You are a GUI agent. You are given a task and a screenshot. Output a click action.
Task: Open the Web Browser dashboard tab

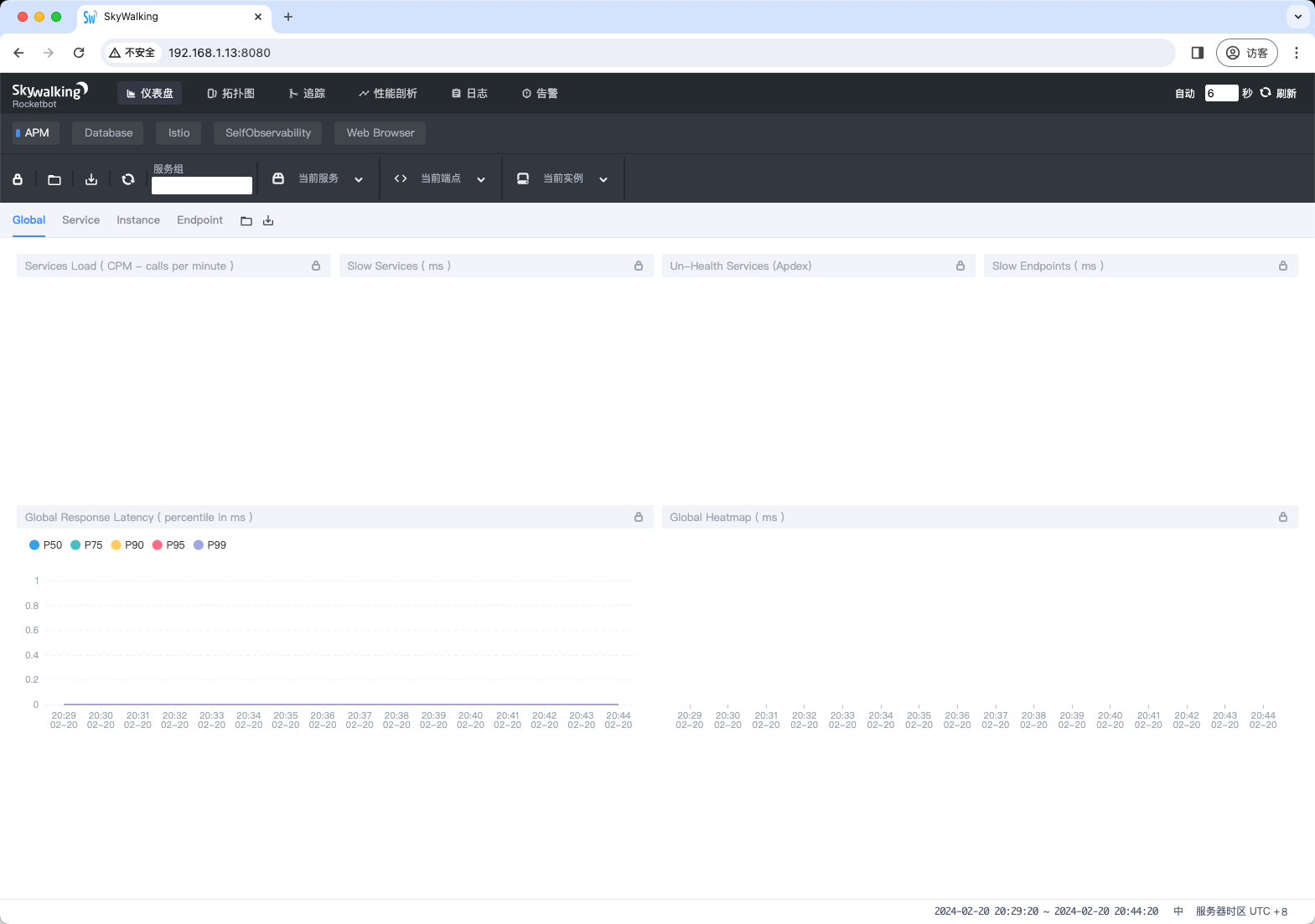coord(381,132)
